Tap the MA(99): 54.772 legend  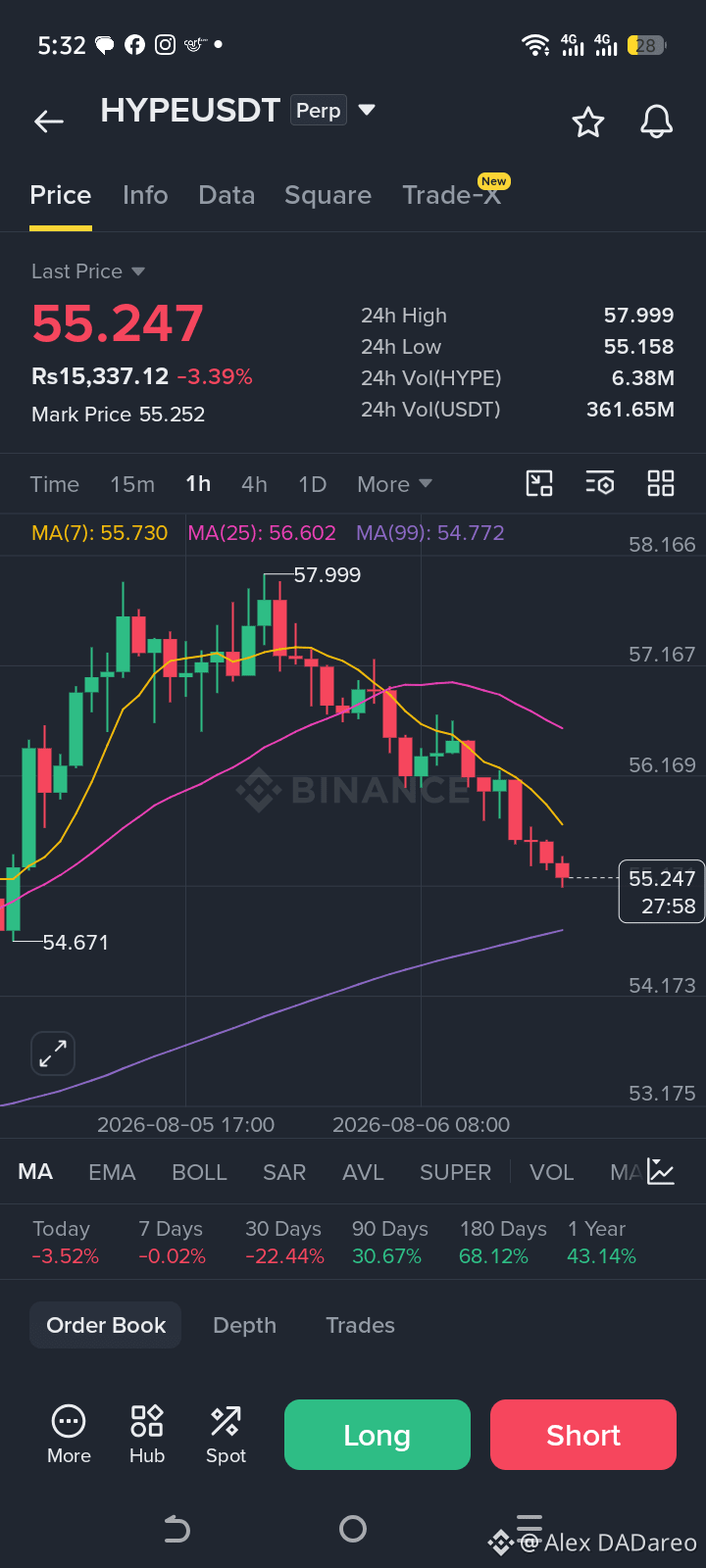click(x=430, y=533)
